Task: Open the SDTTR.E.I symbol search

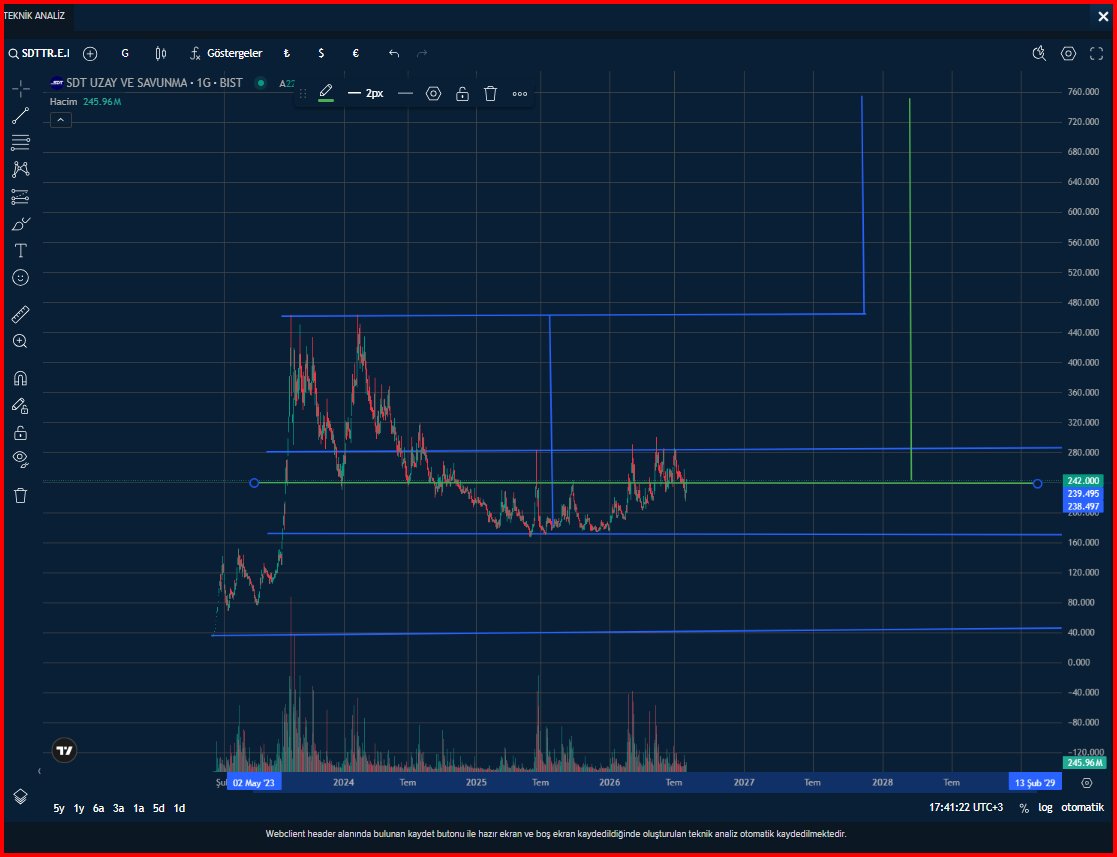Action: tap(39, 53)
